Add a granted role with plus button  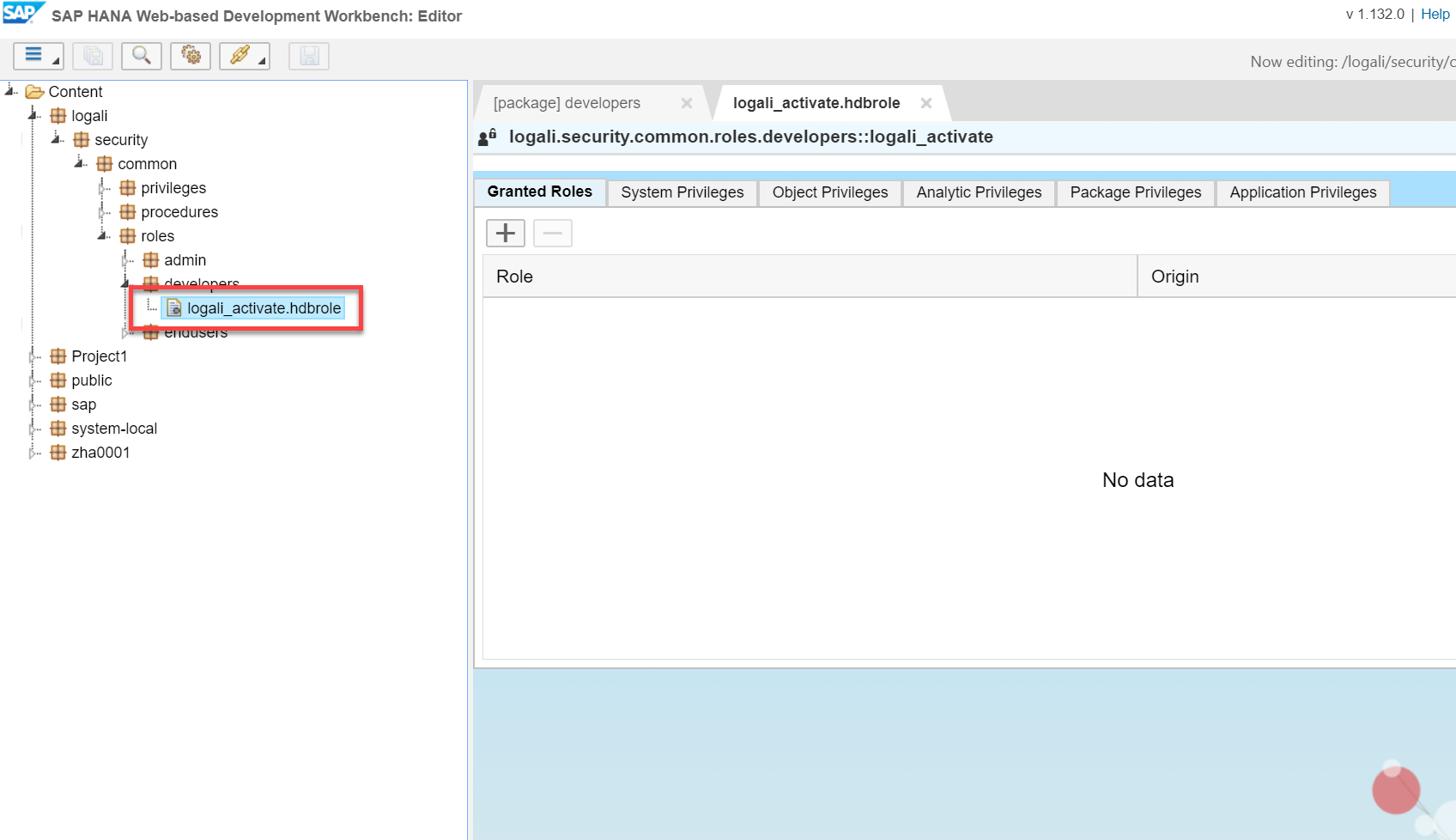pos(506,233)
